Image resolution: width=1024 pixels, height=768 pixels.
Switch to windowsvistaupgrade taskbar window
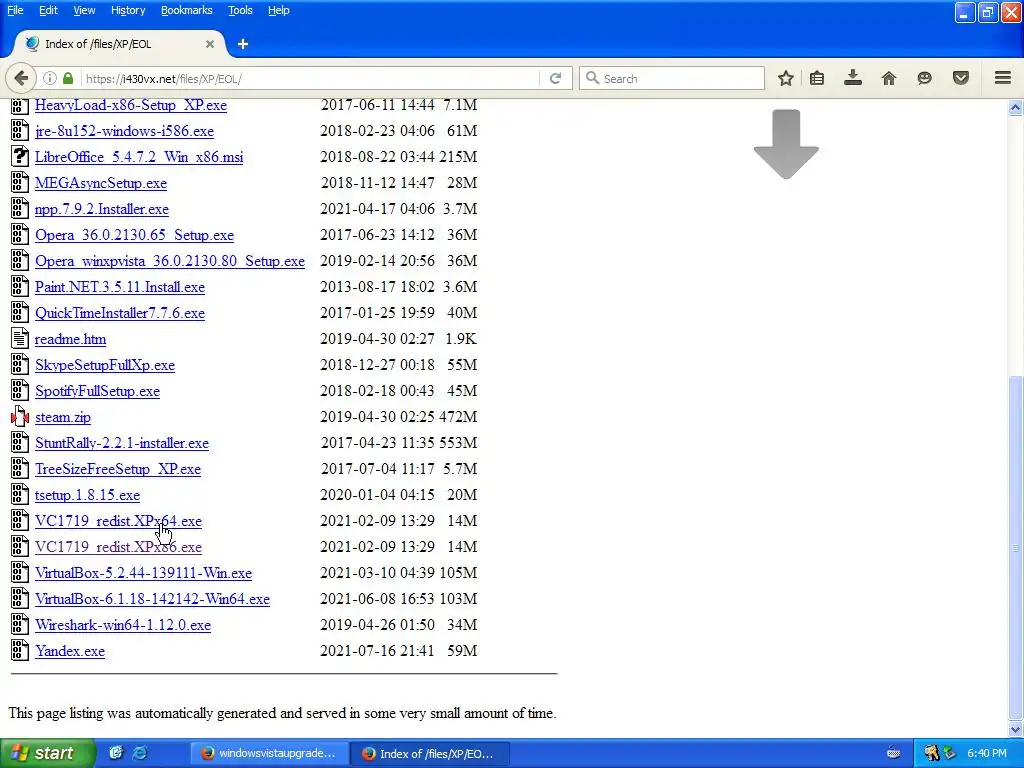pyautogui.click(x=268, y=754)
